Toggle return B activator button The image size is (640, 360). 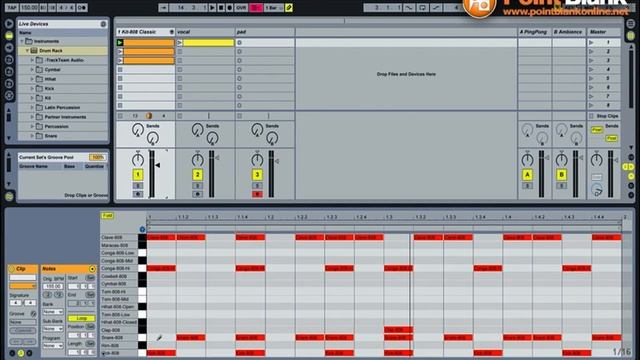click(562, 175)
